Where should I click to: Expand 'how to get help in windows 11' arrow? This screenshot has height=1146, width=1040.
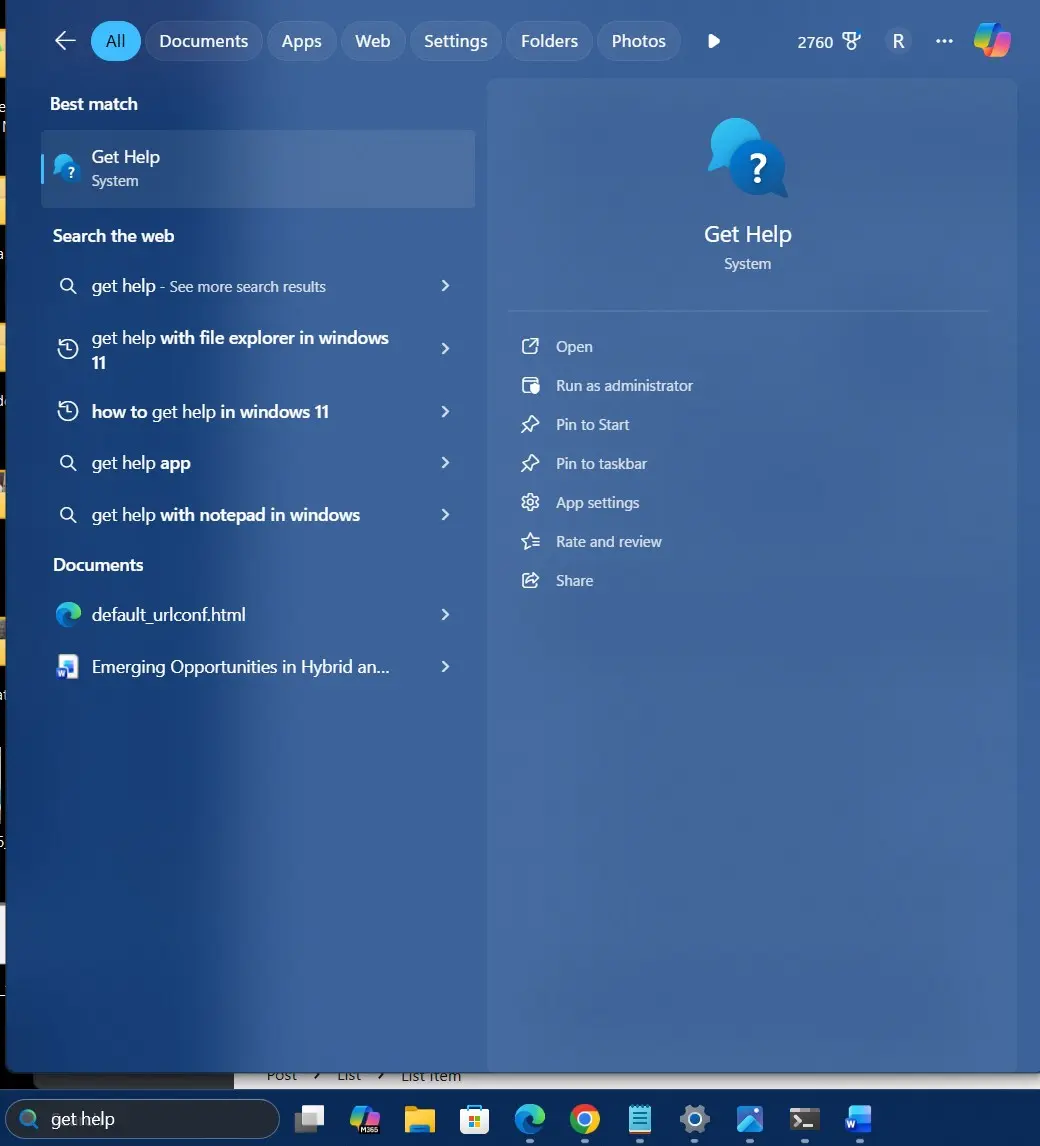click(445, 411)
